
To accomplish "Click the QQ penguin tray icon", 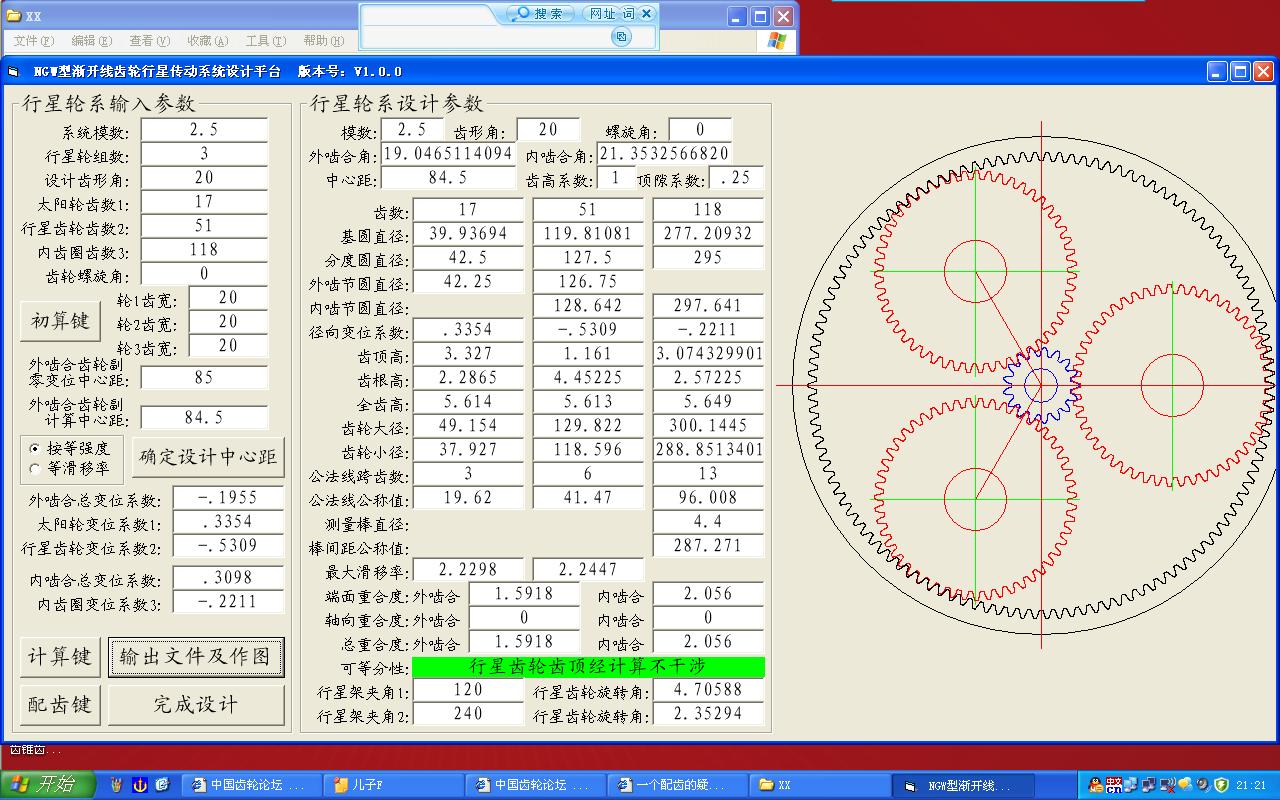I will (1096, 785).
